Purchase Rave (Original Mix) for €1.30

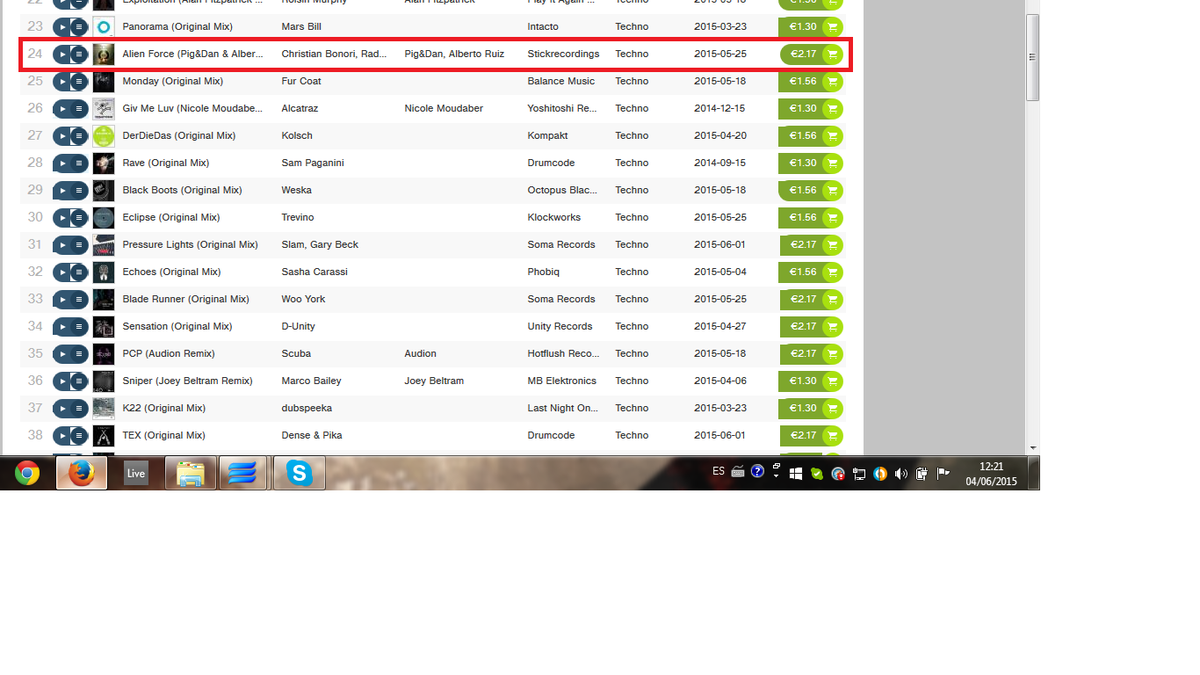click(811, 163)
